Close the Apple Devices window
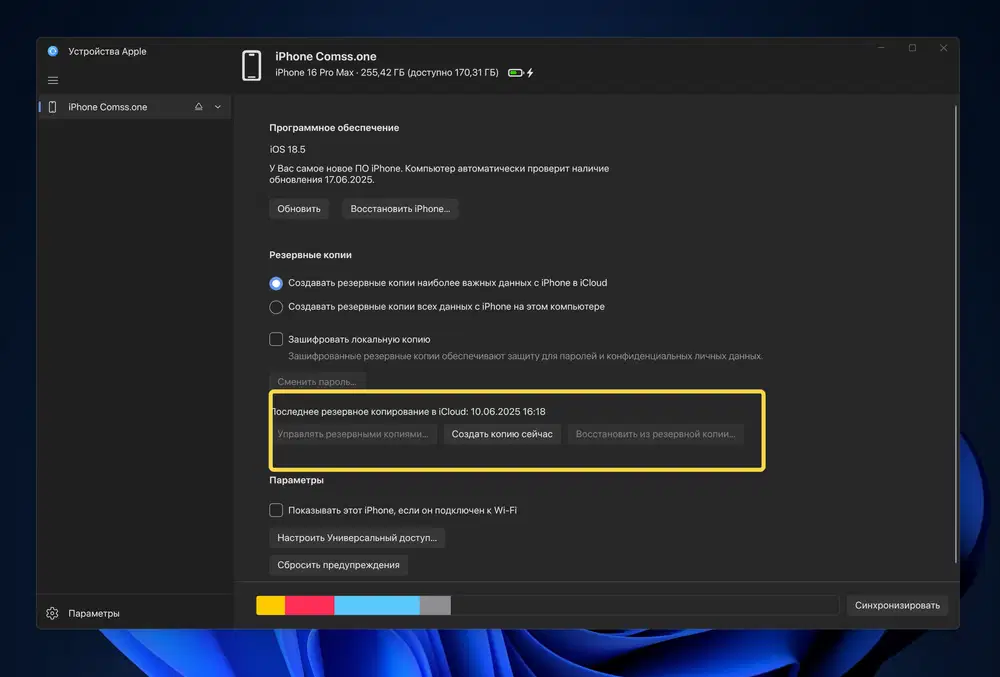The width and height of the screenshot is (1000, 677). coord(943,48)
